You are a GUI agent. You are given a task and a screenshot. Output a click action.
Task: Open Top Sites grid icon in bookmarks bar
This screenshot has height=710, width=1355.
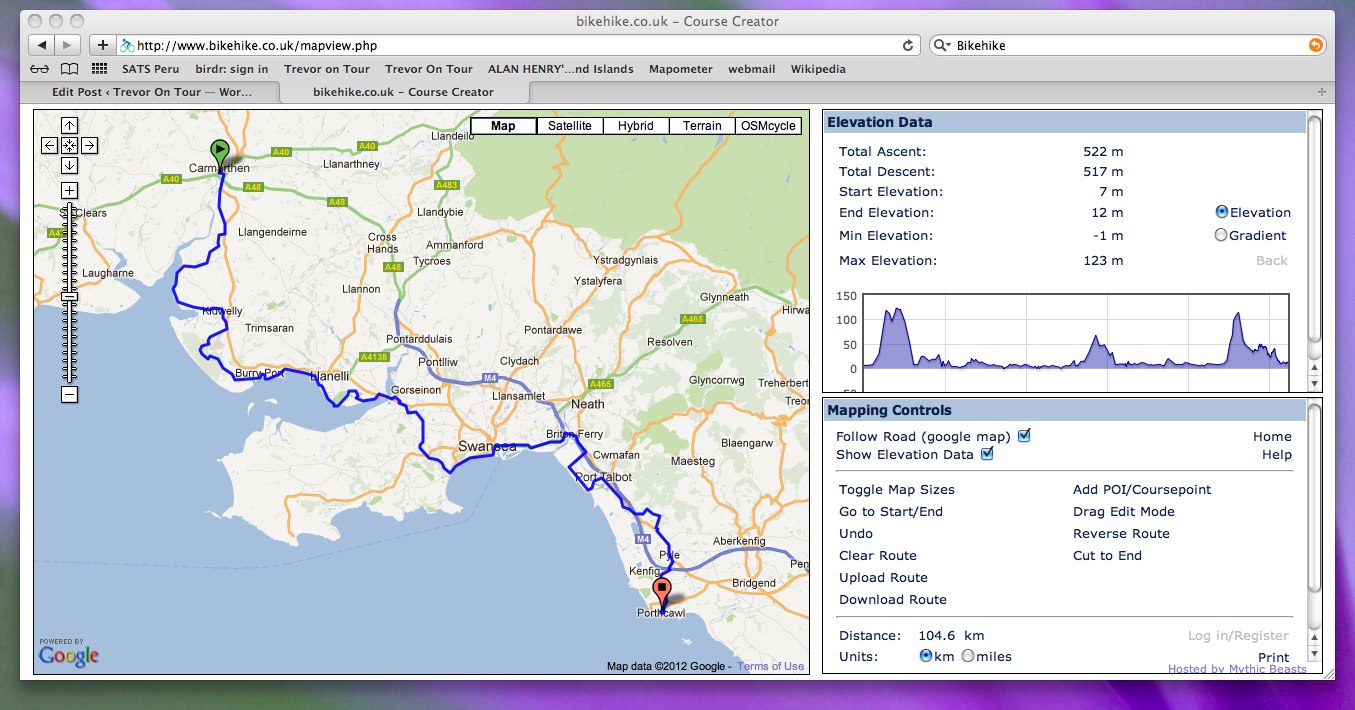click(x=99, y=69)
